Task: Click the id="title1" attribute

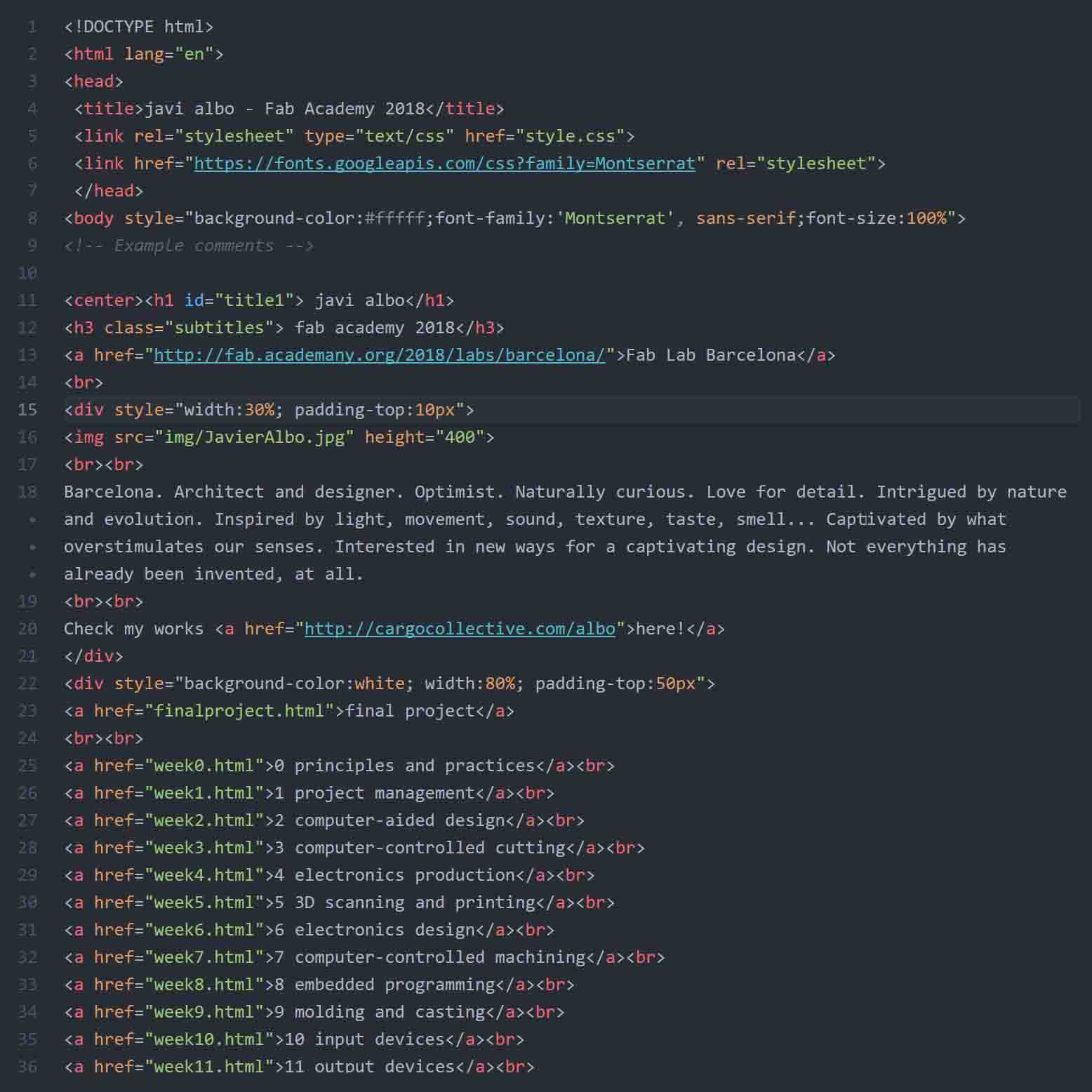Action: (x=239, y=300)
